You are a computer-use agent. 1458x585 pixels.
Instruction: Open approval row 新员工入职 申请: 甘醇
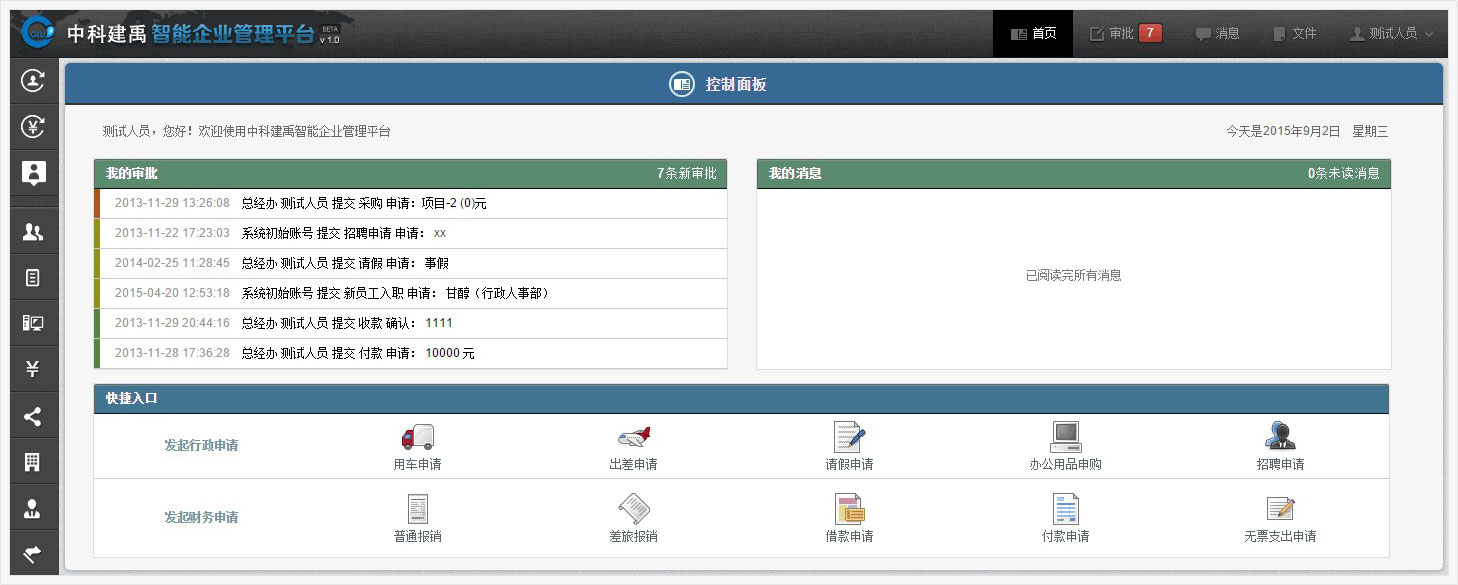pyautogui.click(x=411, y=293)
